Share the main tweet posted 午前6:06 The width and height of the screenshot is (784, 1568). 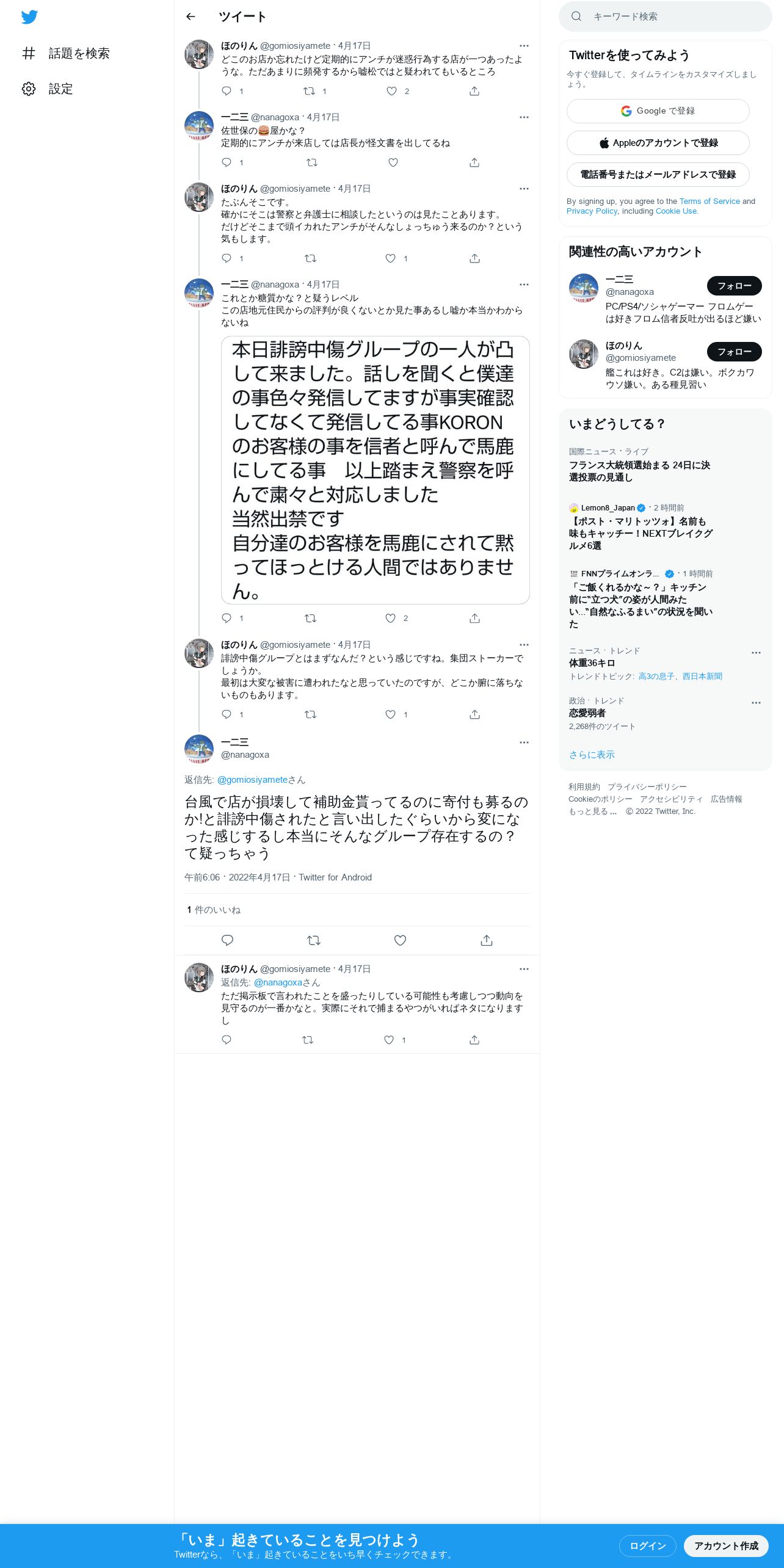pyautogui.click(x=487, y=940)
